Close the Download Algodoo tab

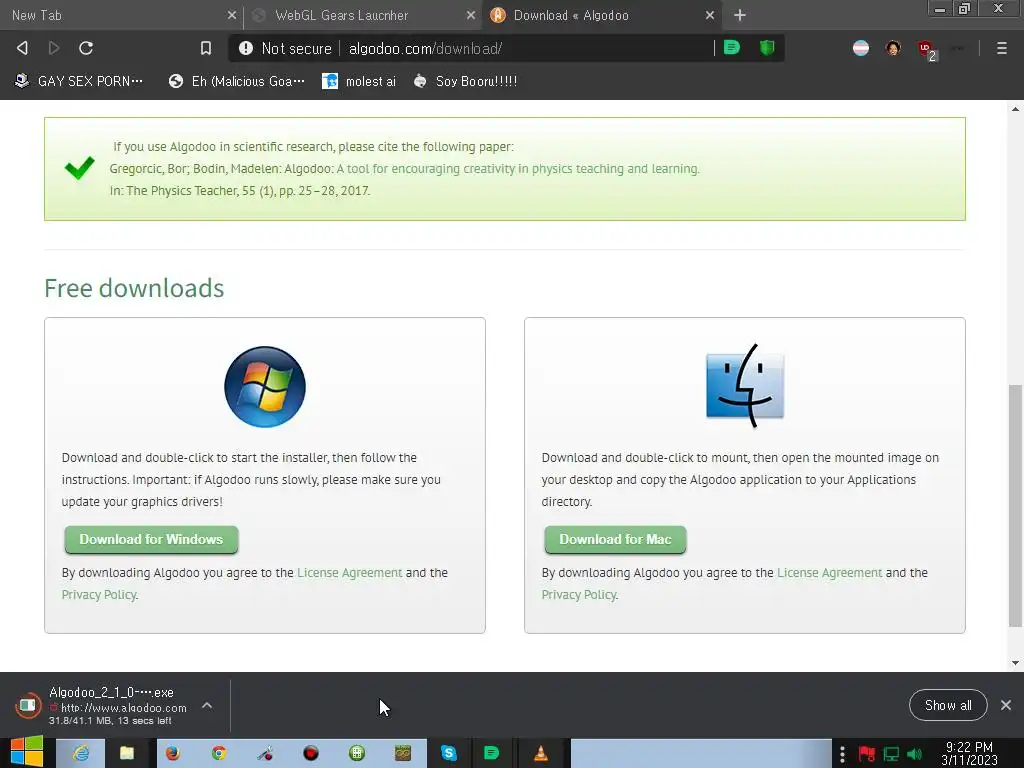tap(710, 15)
